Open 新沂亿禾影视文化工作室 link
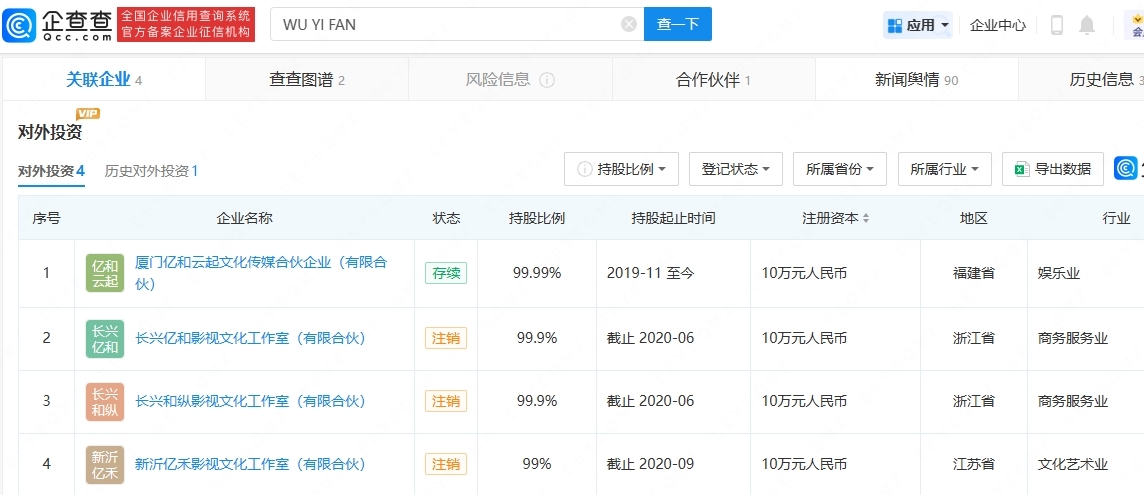The image size is (1144, 495). click(x=250, y=464)
